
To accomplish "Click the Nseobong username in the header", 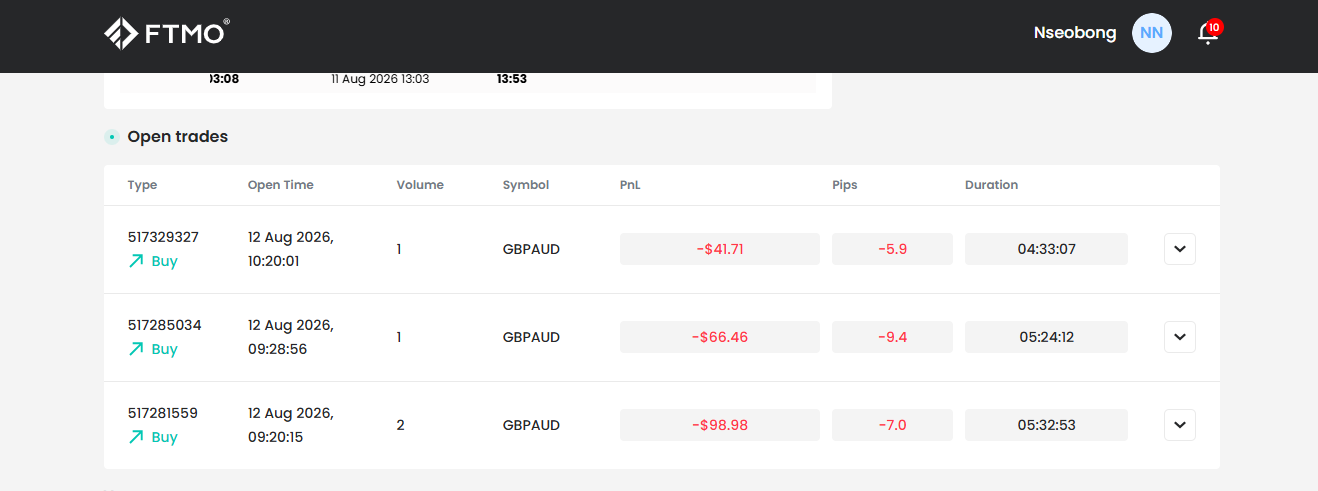I will point(1075,33).
